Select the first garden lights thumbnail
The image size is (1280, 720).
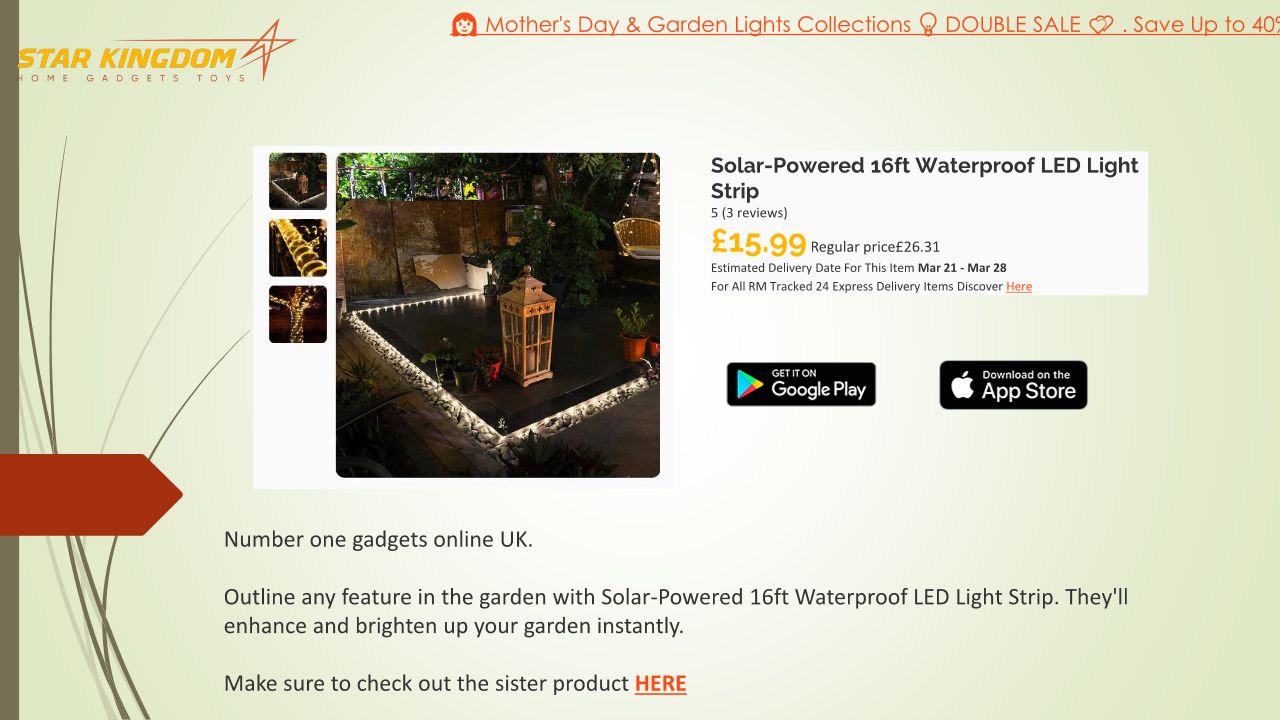click(x=298, y=181)
